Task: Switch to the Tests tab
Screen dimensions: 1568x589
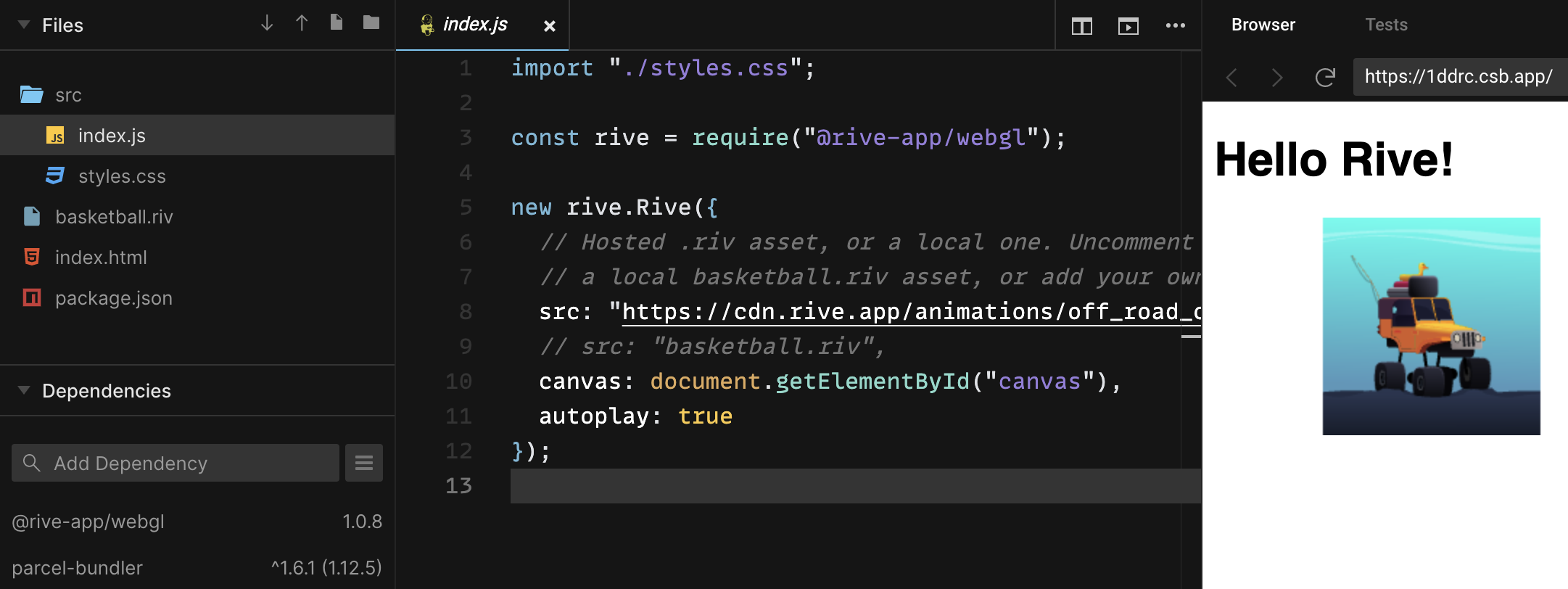Action: click(x=1386, y=25)
